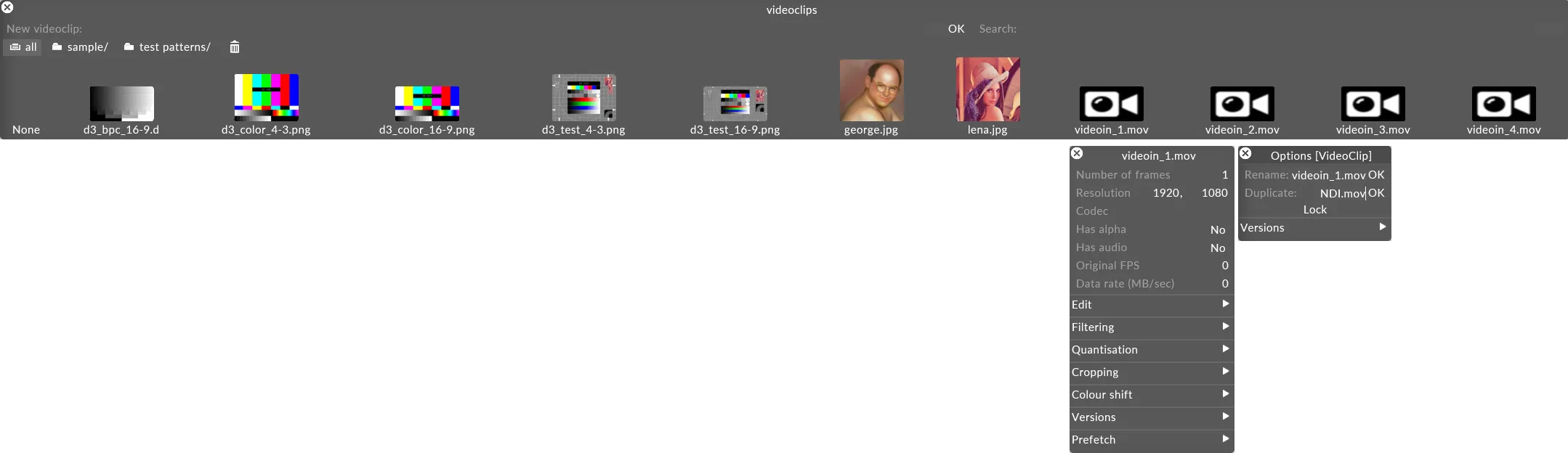
Task: Click the Lock button
Action: click(x=1314, y=210)
